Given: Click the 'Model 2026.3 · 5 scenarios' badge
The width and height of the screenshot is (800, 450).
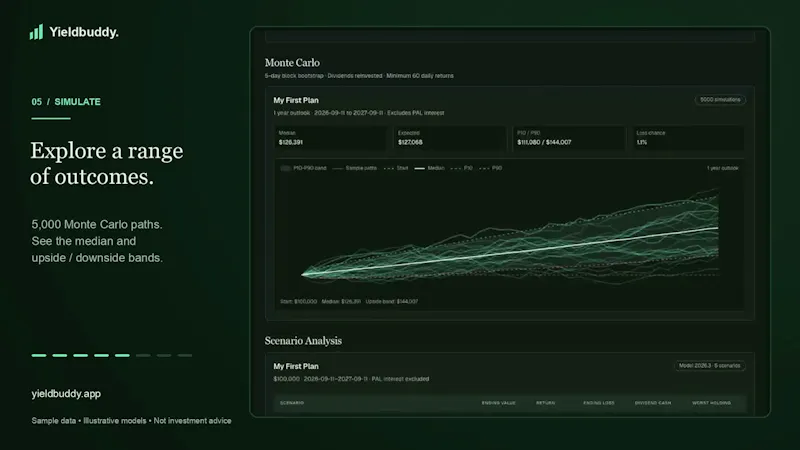Looking at the screenshot, I should 710,365.
